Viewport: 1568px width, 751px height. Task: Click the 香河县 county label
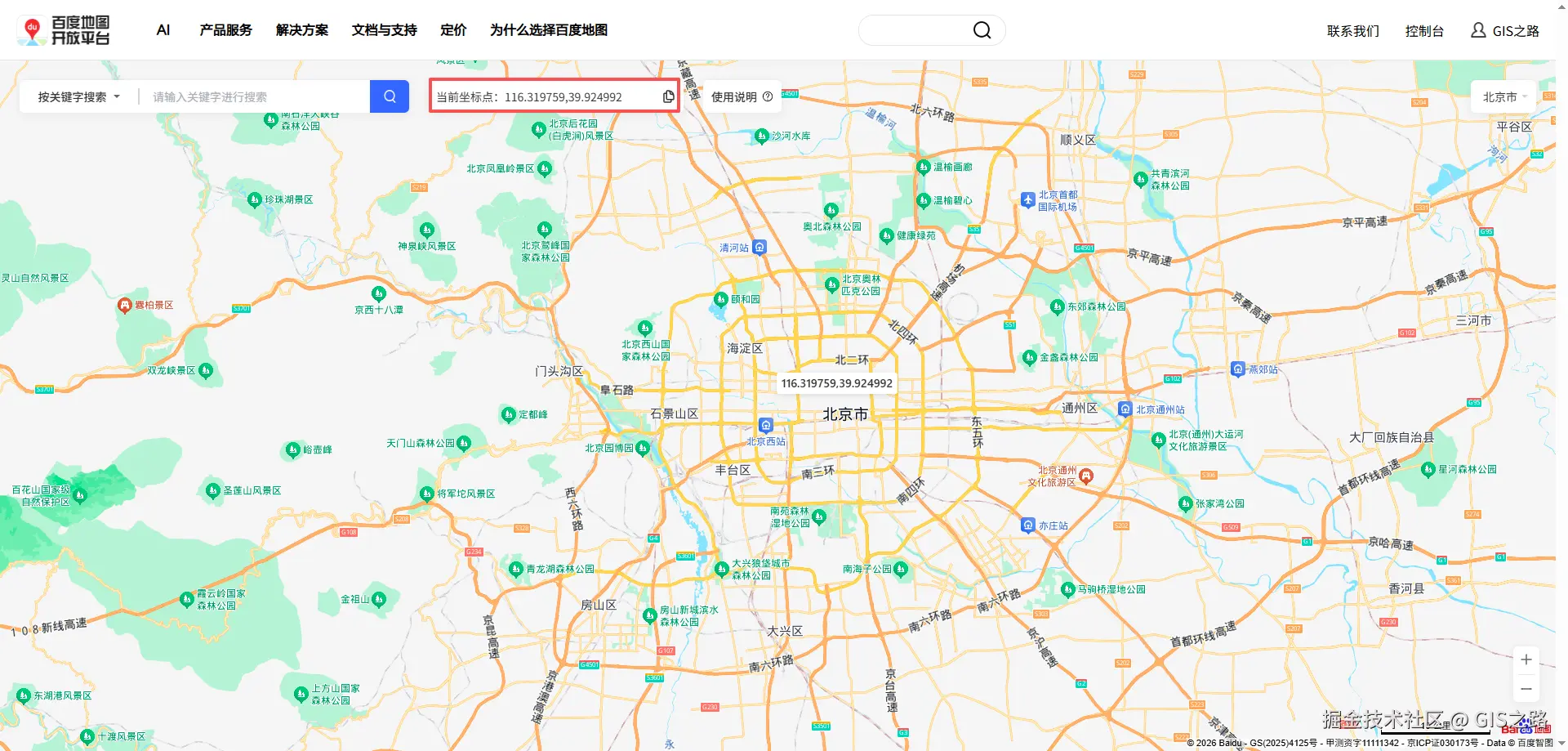(1406, 588)
